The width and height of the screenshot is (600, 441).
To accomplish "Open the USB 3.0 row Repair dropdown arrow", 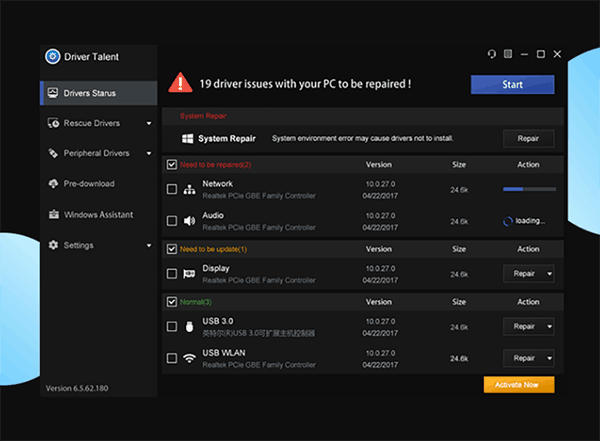I will [549, 327].
